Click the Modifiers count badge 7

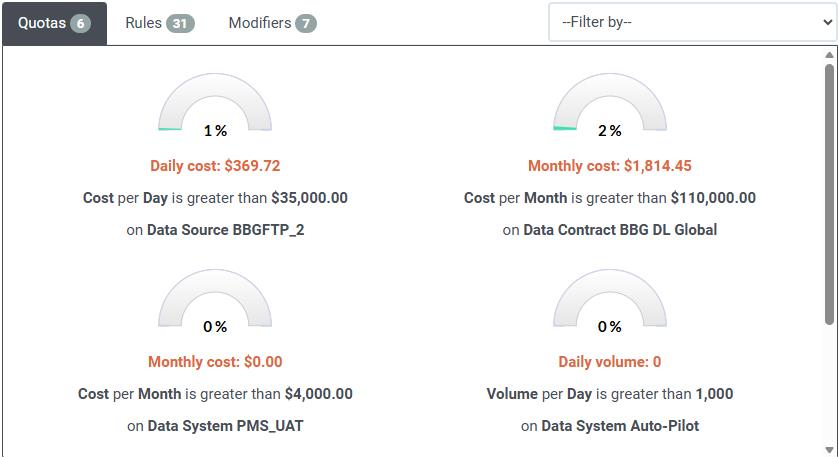tap(306, 23)
